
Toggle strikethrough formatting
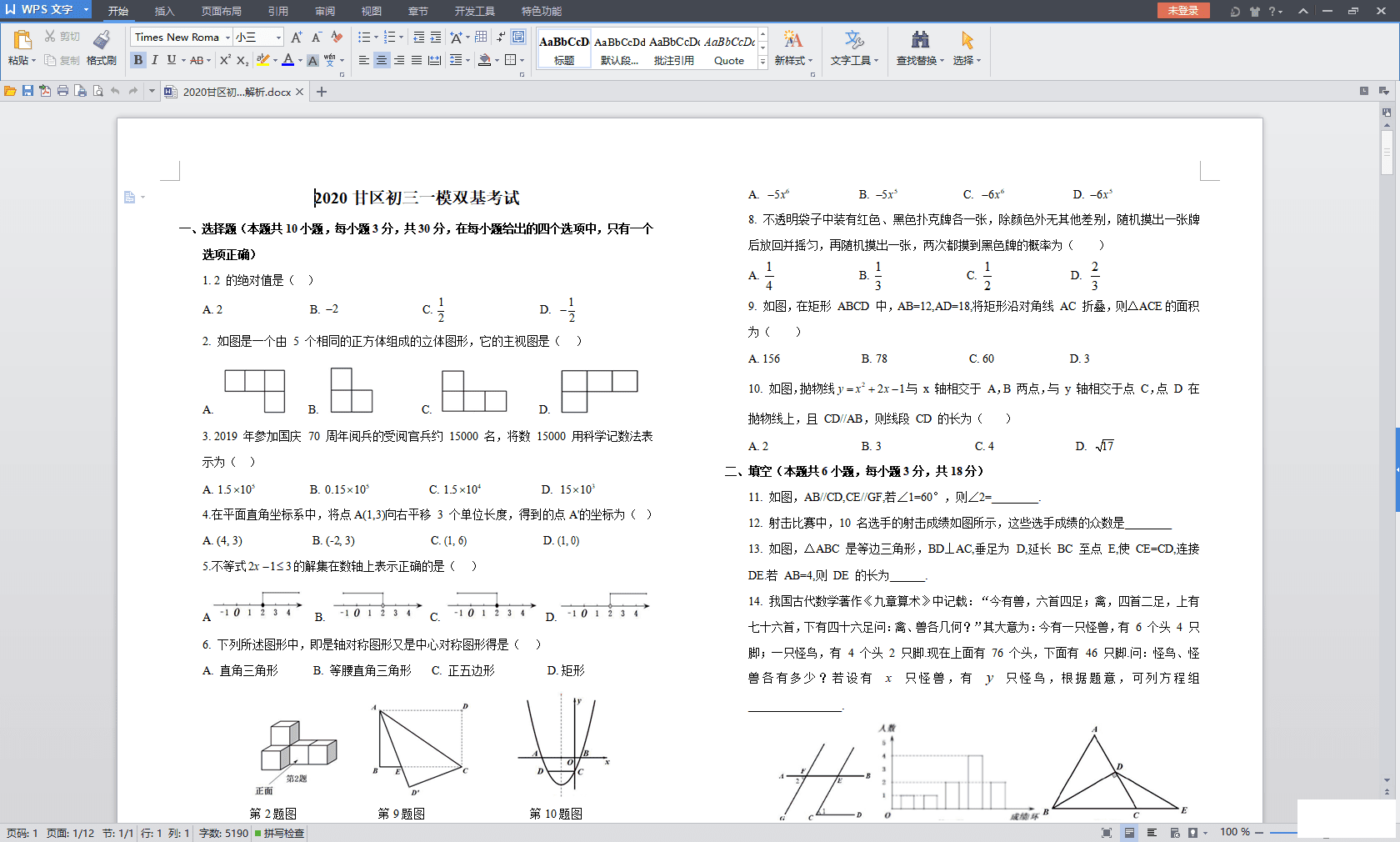click(x=196, y=60)
